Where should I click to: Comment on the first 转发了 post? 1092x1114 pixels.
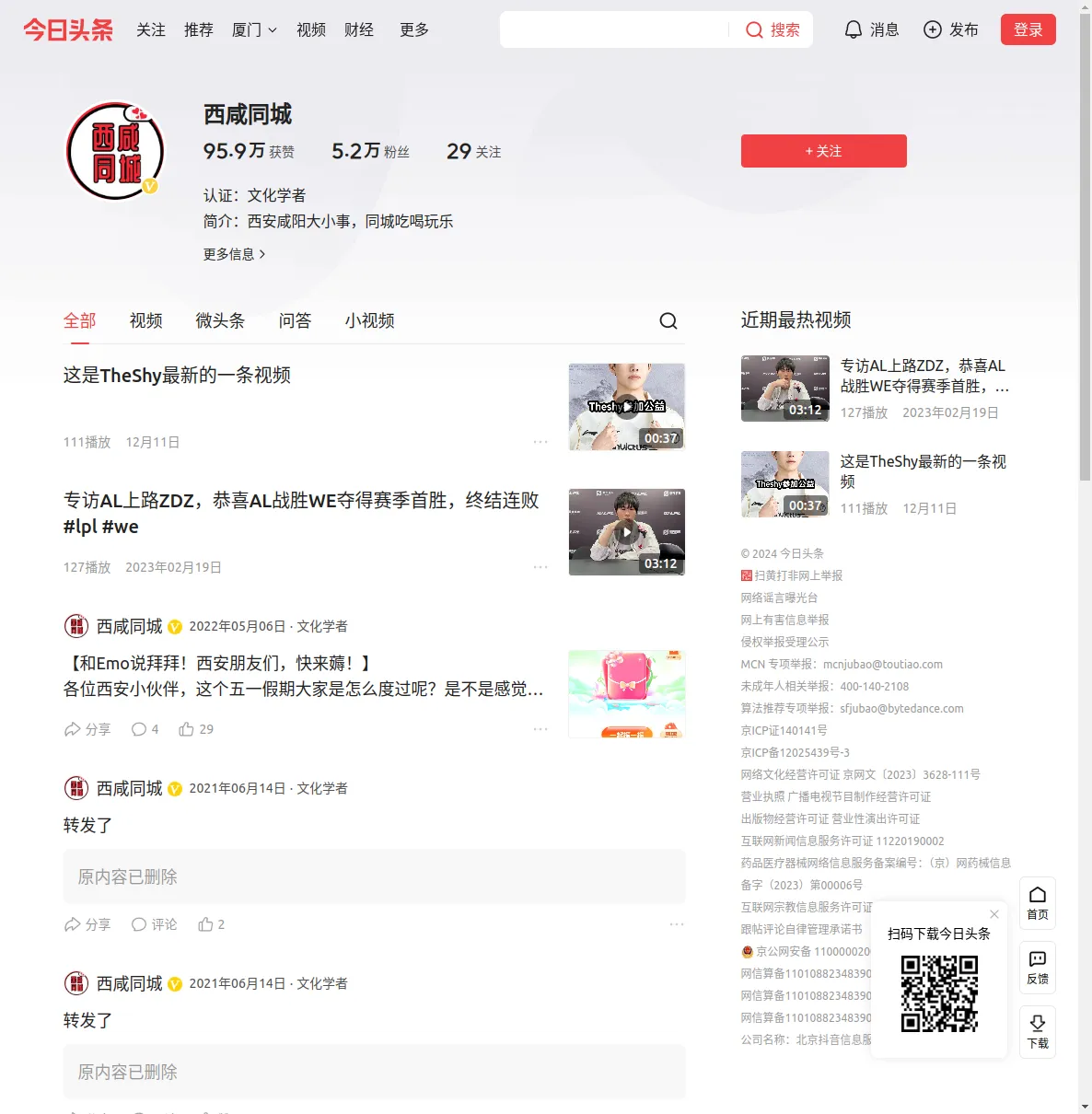tap(154, 924)
